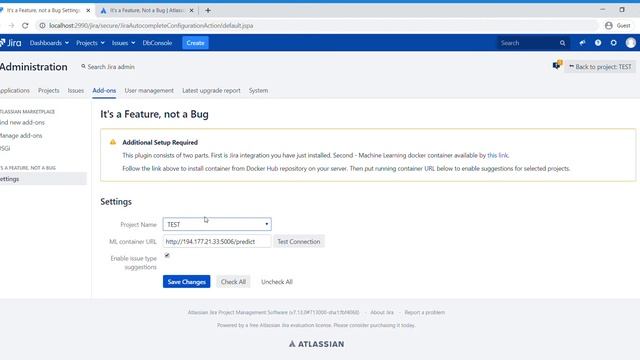Click the warning triangle icon in notice
Screen dimensions: 640x360
click(x=113, y=142)
